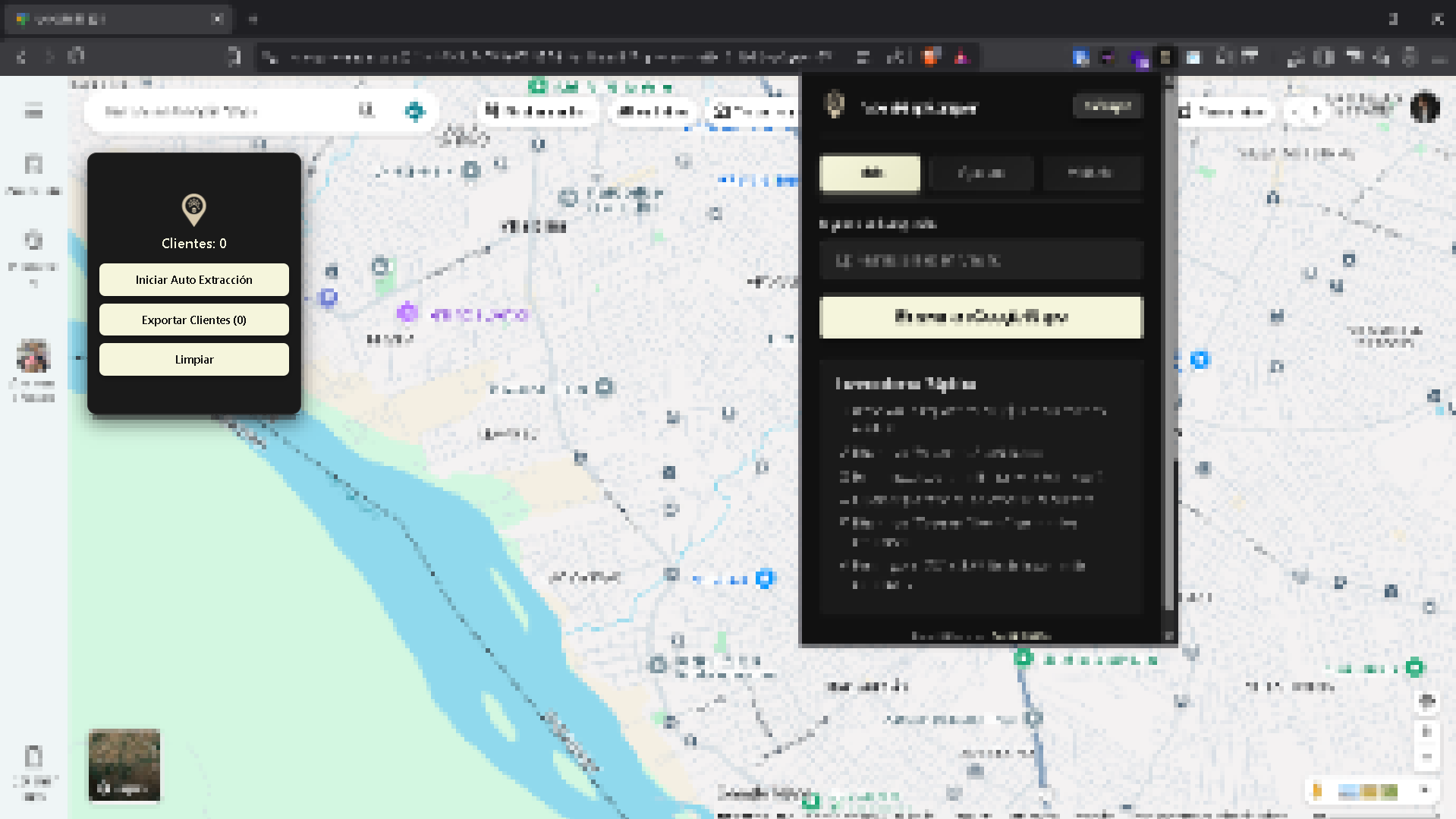Viewport: 1456px width, 819px height.
Task: Click the active scraper extension icon in toolbar
Action: (x=1165, y=58)
